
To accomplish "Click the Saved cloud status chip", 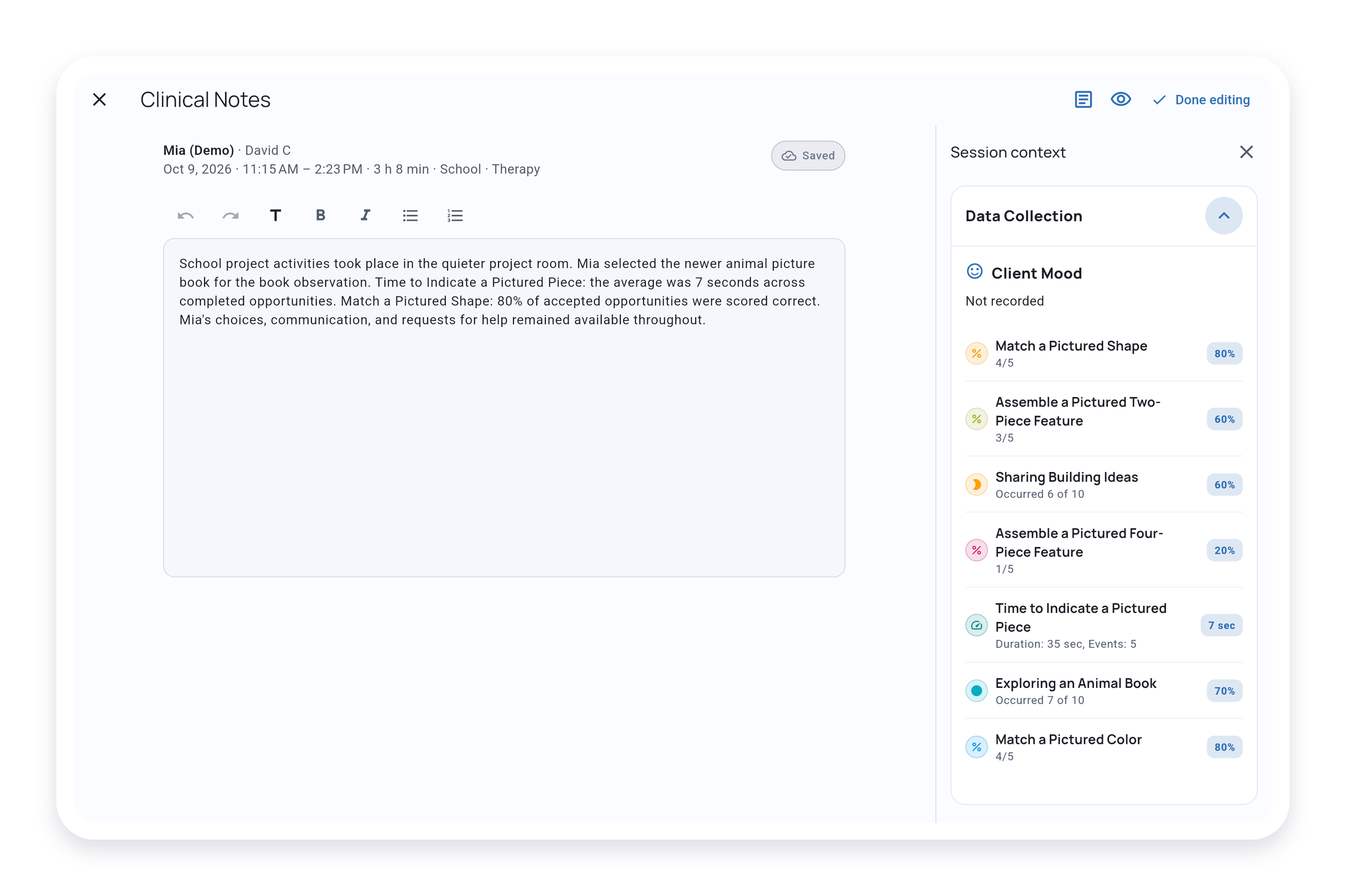I will point(807,156).
